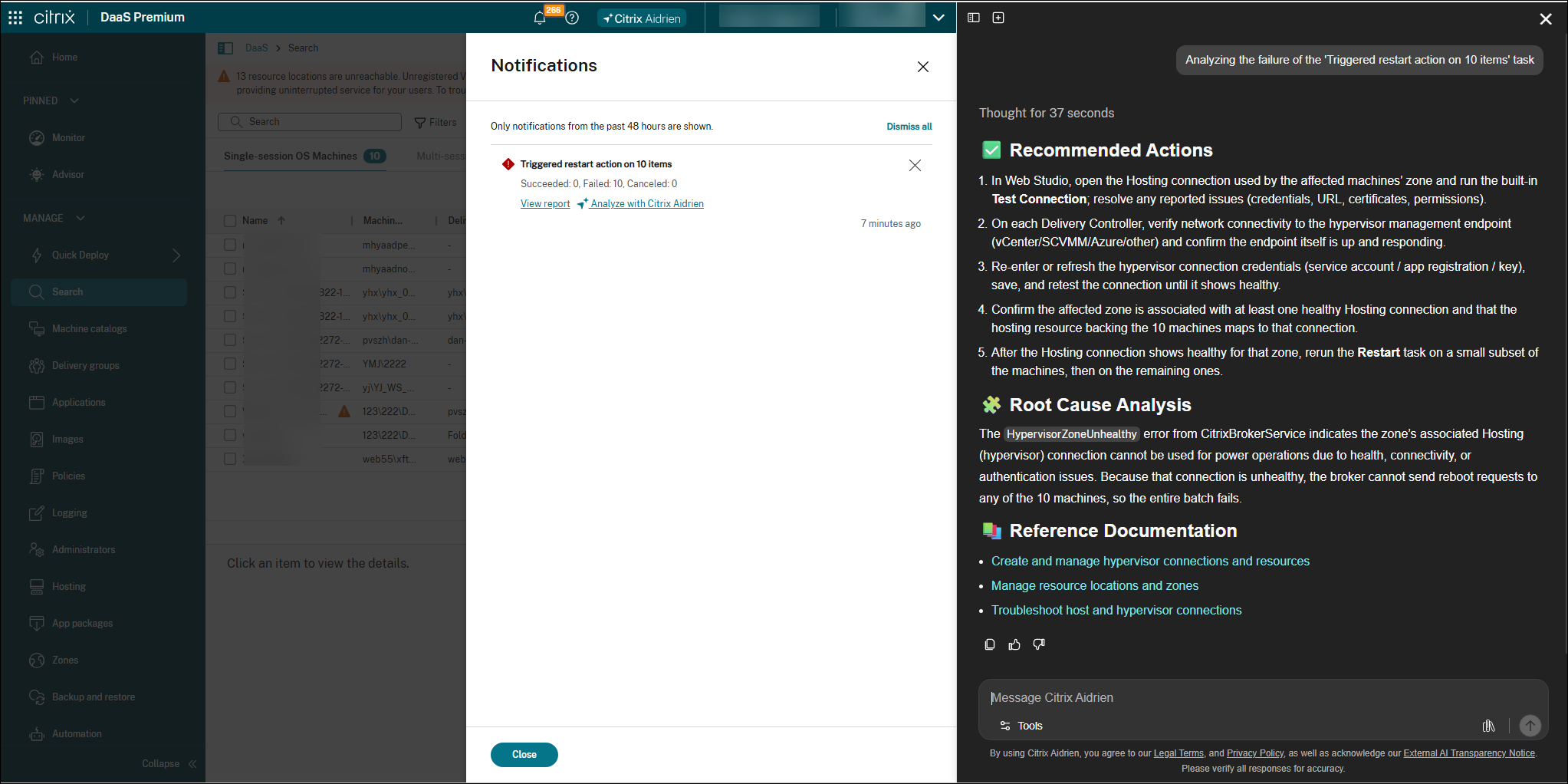Collapse the PINNED section
This screenshot has width=1568, height=784.
click(74, 100)
